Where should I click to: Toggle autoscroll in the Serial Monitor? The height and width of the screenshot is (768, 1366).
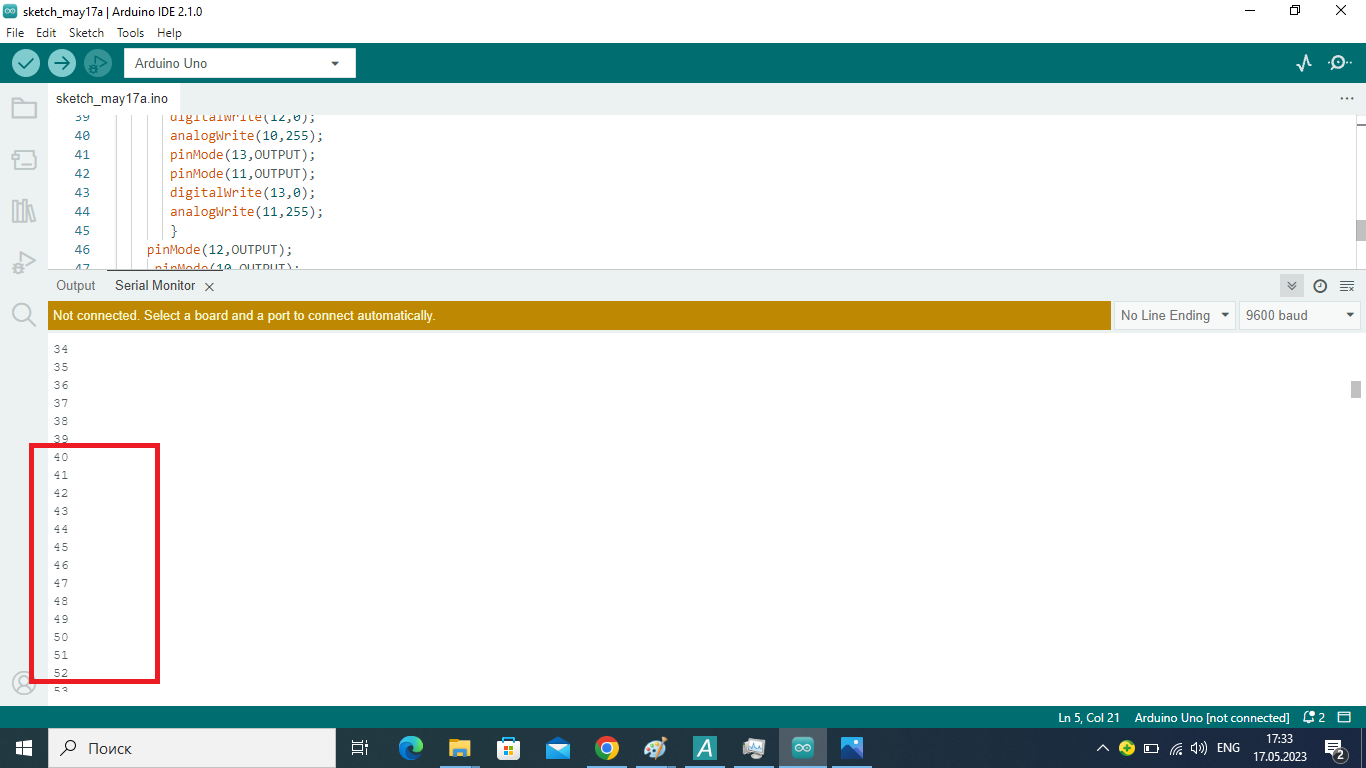point(1292,286)
